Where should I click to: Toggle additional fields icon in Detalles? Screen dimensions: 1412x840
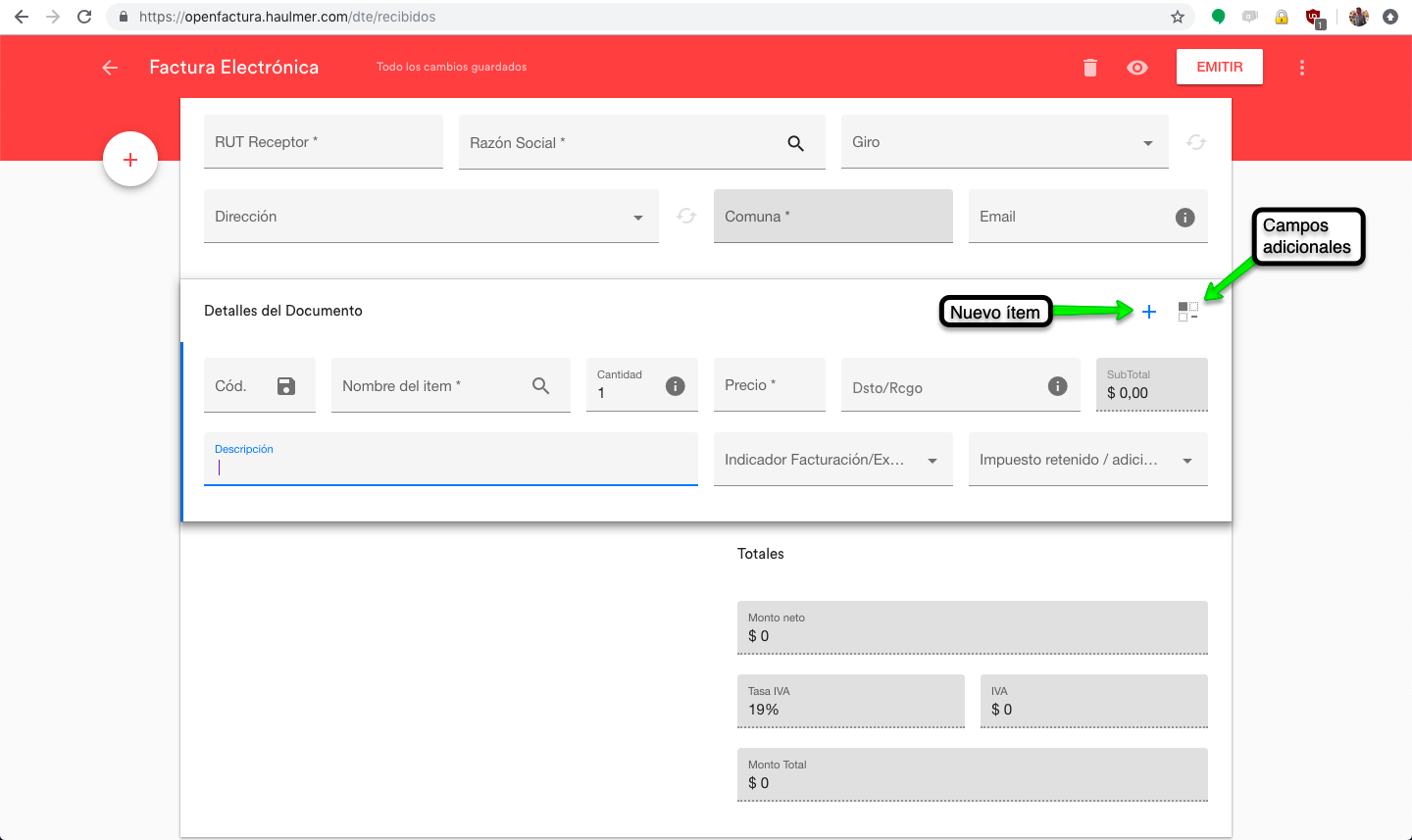pyautogui.click(x=1187, y=312)
